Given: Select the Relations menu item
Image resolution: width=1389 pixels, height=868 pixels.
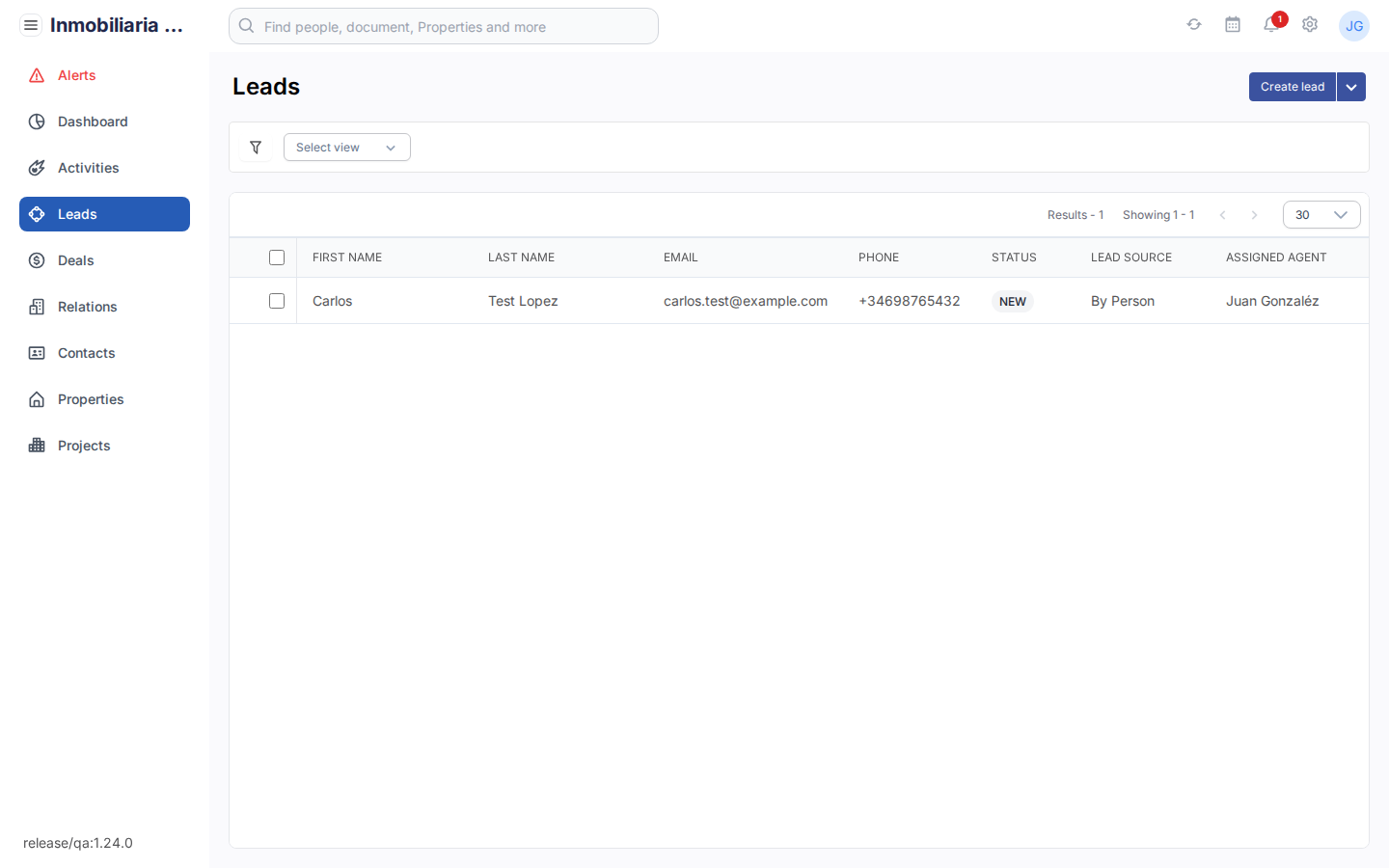Looking at the screenshot, I should 86,307.
